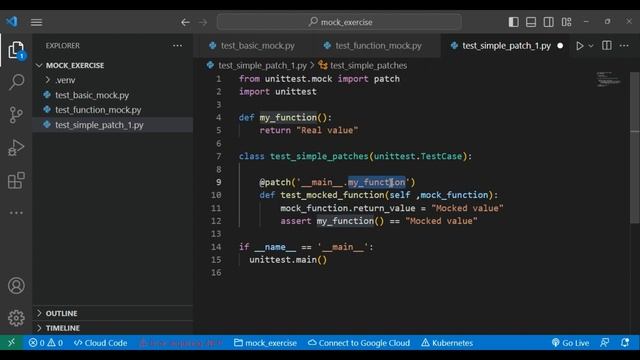Open the hamburger application menu
640x360 pixels.
coord(36,22)
